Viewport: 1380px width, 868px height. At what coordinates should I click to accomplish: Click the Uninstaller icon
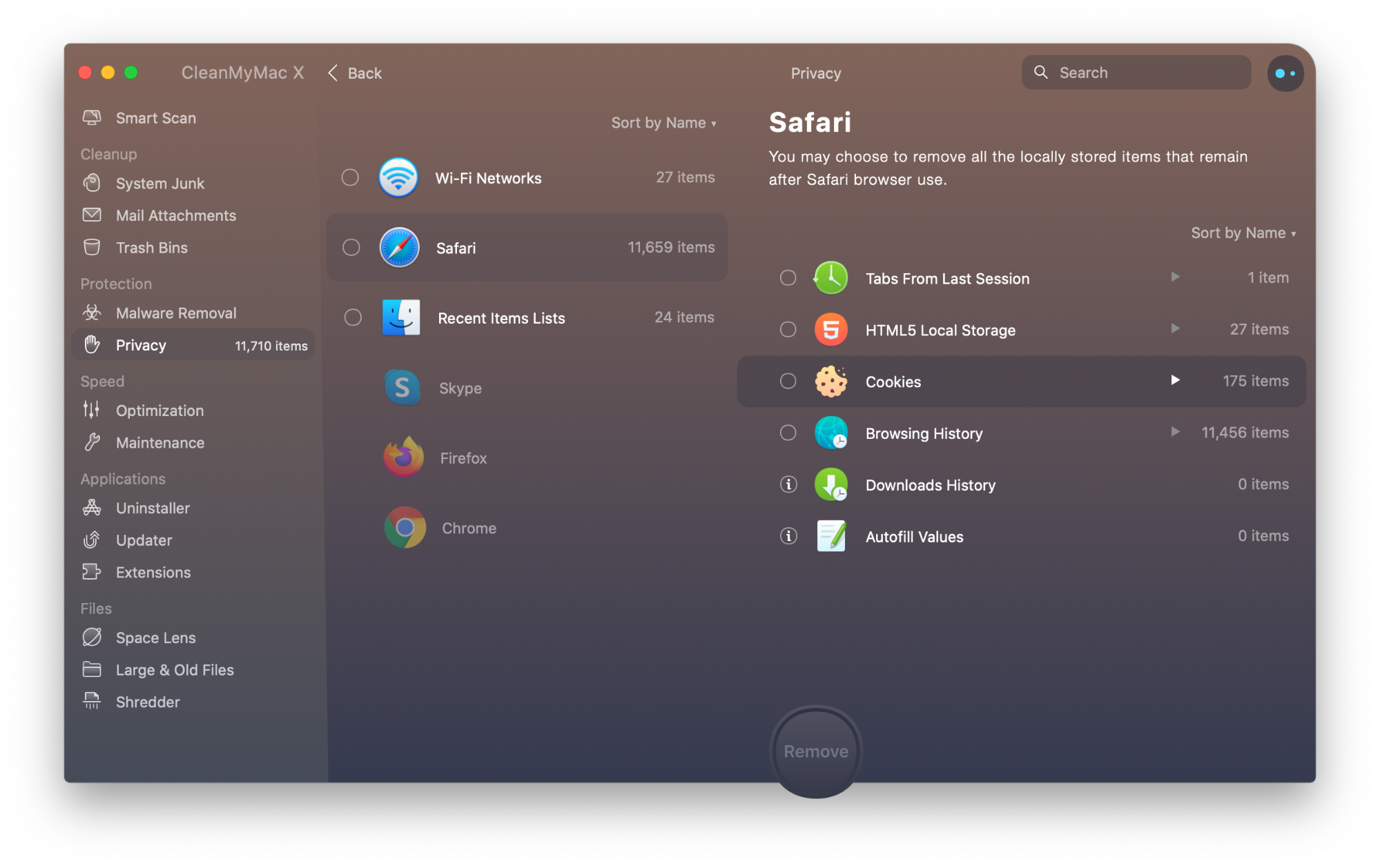pyautogui.click(x=92, y=508)
